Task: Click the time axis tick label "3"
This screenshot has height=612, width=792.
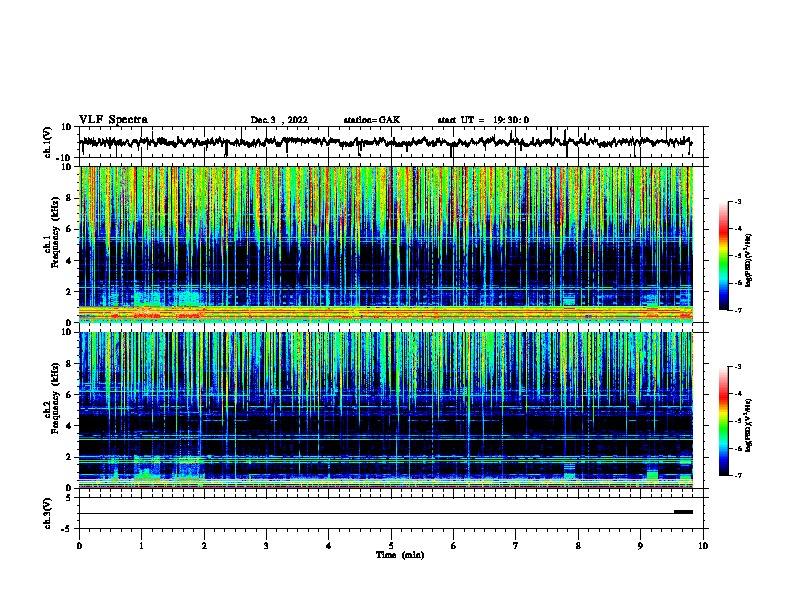Action: tap(266, 546)
